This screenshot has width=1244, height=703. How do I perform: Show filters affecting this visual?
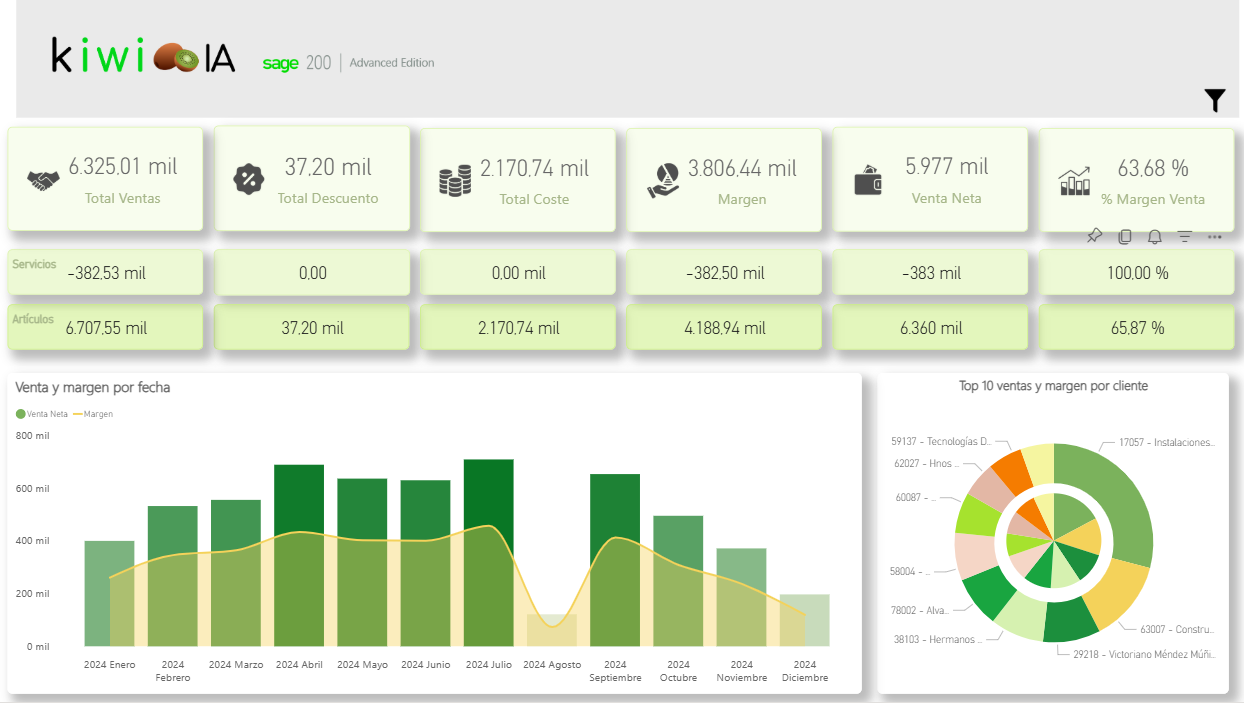point(1185,237)
